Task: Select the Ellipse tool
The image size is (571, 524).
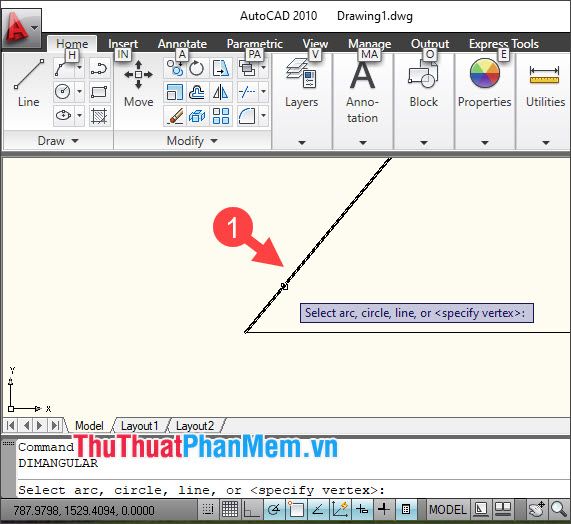Action: 63,116
